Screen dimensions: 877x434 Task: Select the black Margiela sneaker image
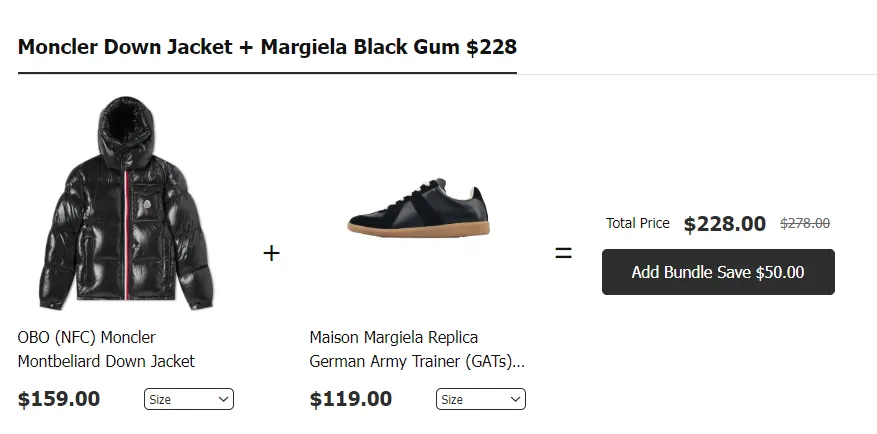click(x=418, y=212)
